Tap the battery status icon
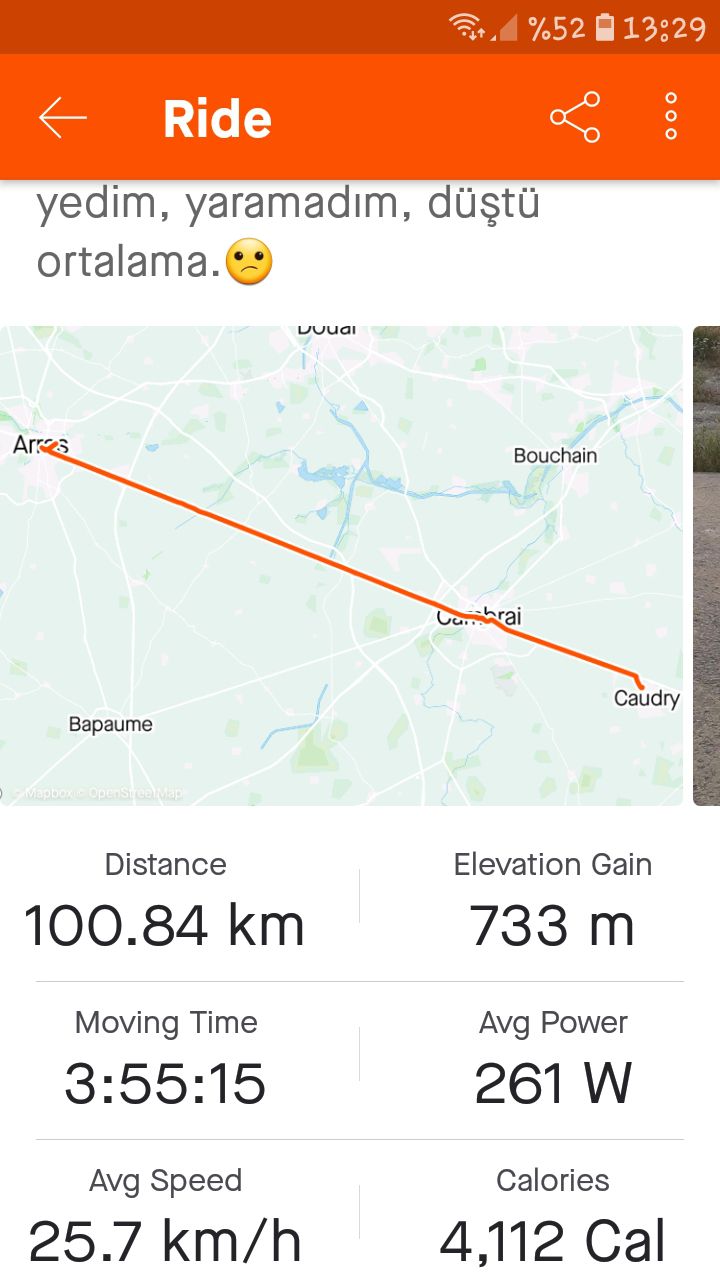This screenshot has width=720, height=1280. (x=604, y=27)
